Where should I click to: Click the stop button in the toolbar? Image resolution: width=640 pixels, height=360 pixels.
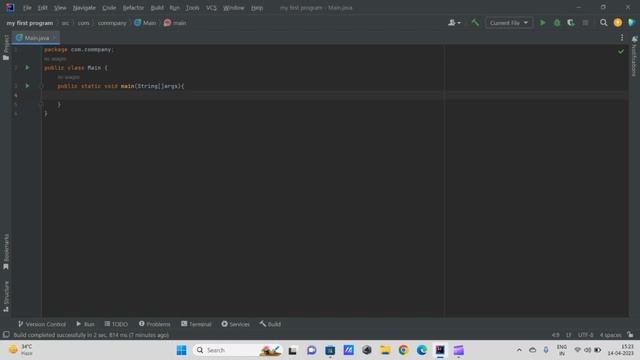585,23
